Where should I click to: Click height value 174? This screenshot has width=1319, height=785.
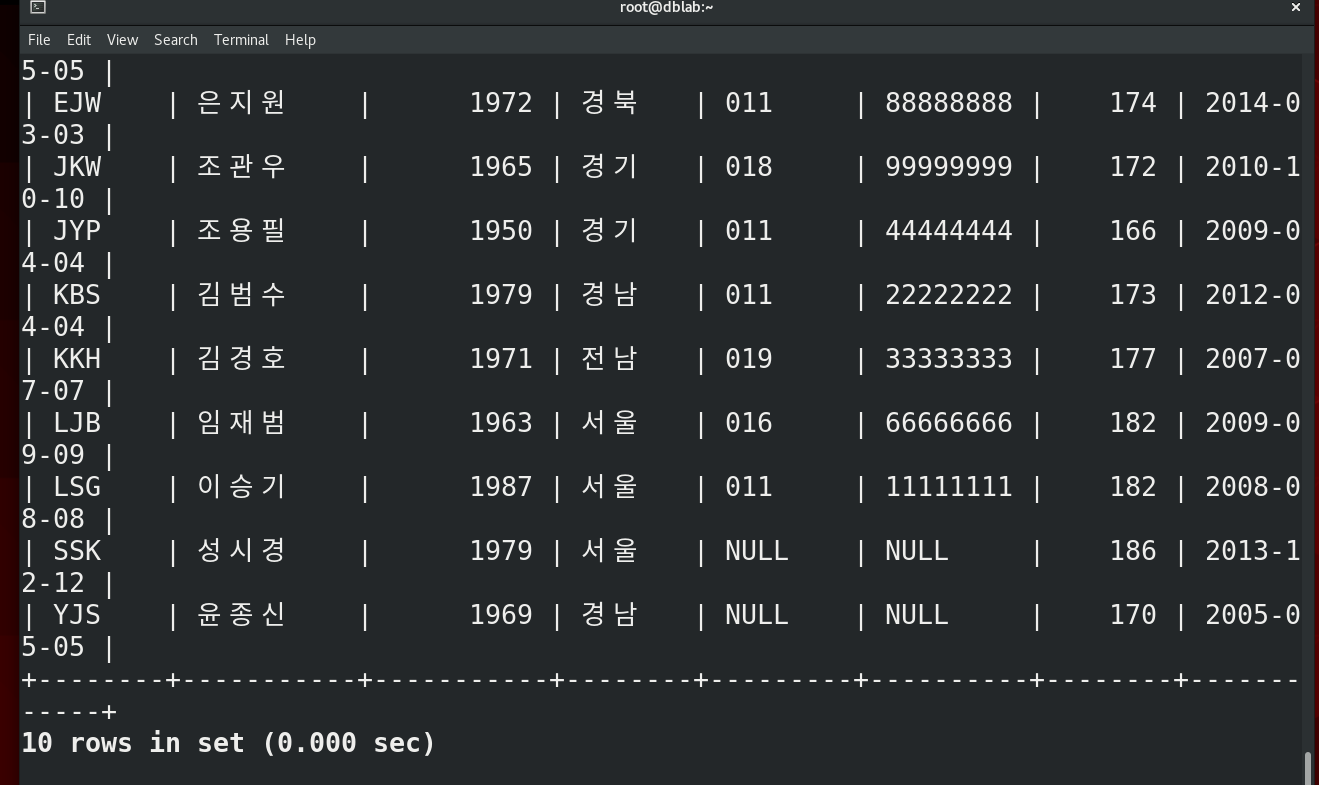click(1133, 103)
